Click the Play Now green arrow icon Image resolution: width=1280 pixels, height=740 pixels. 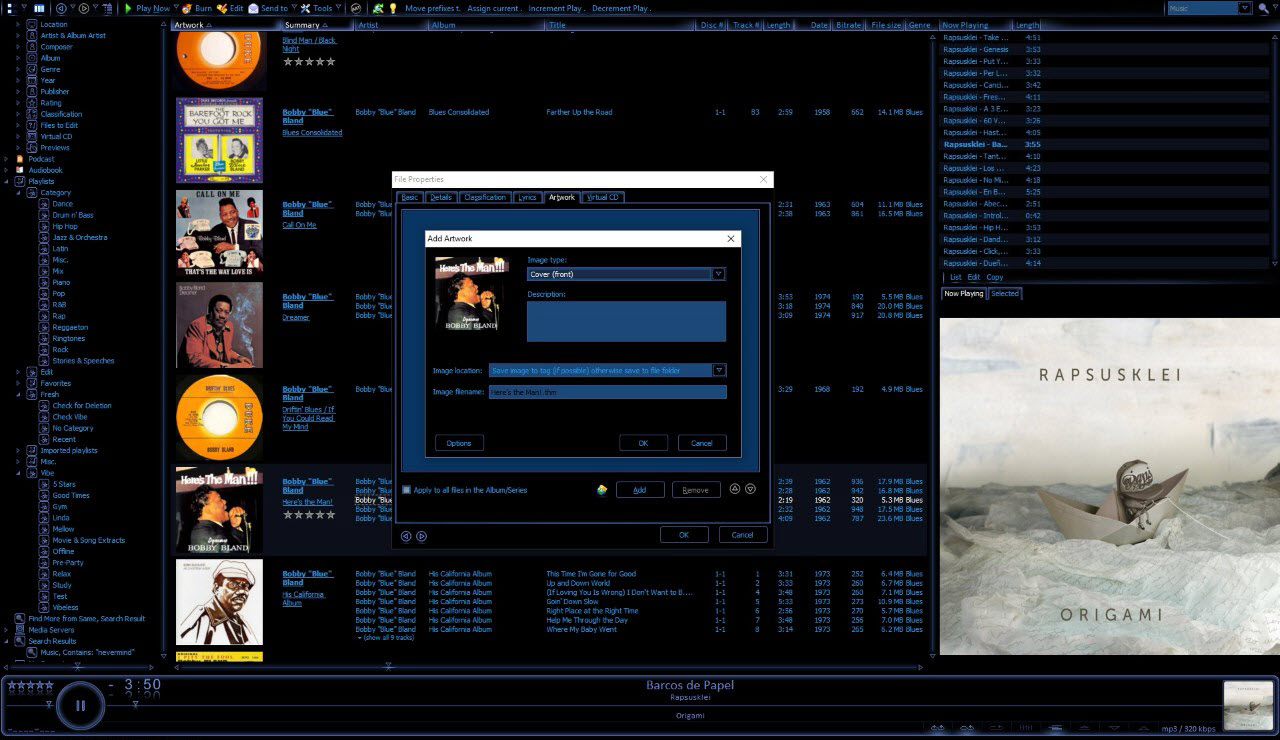tap(129, 8)
